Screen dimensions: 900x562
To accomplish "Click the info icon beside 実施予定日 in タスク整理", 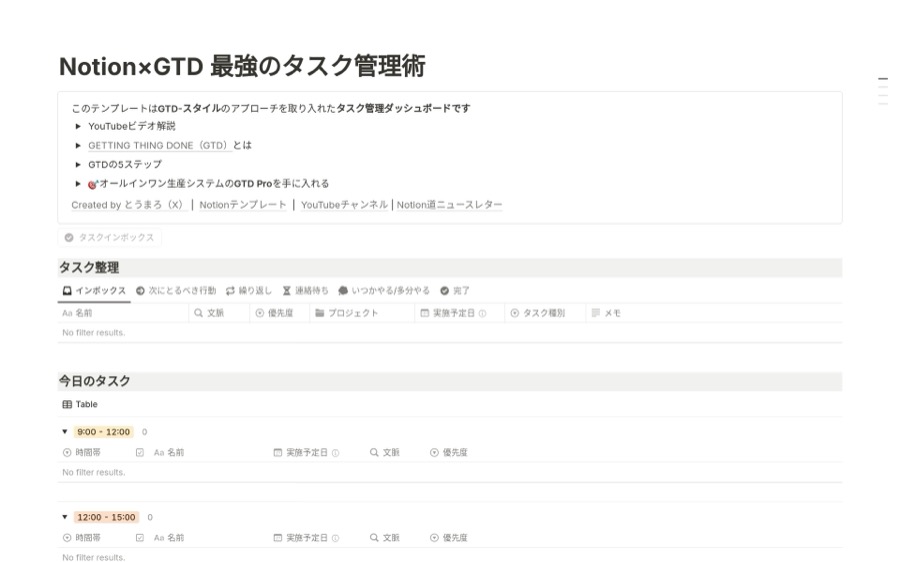I will (482, 313).
